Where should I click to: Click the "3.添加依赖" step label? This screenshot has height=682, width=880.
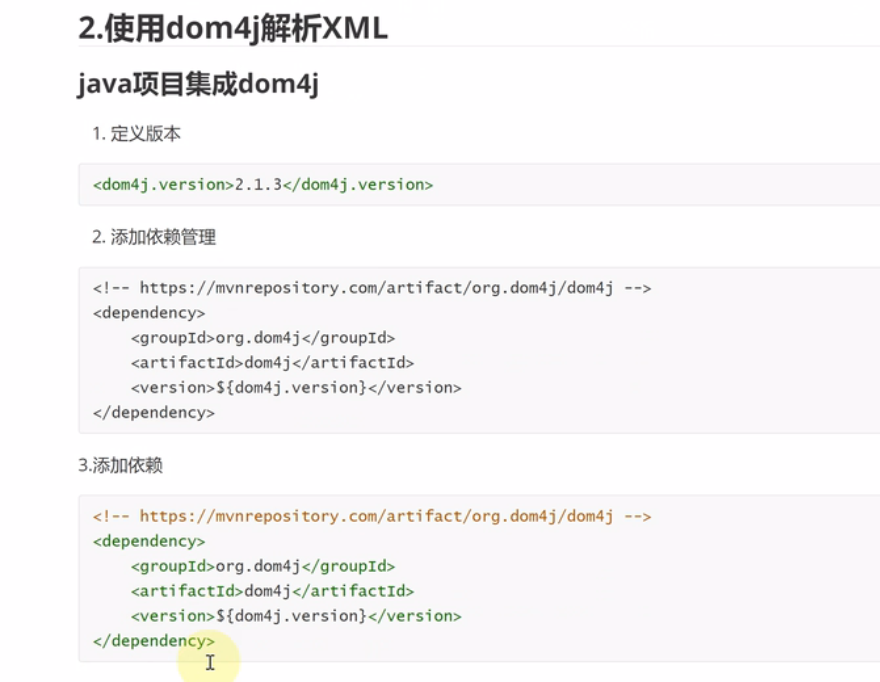pyautogui.click(x=120, y=465)
